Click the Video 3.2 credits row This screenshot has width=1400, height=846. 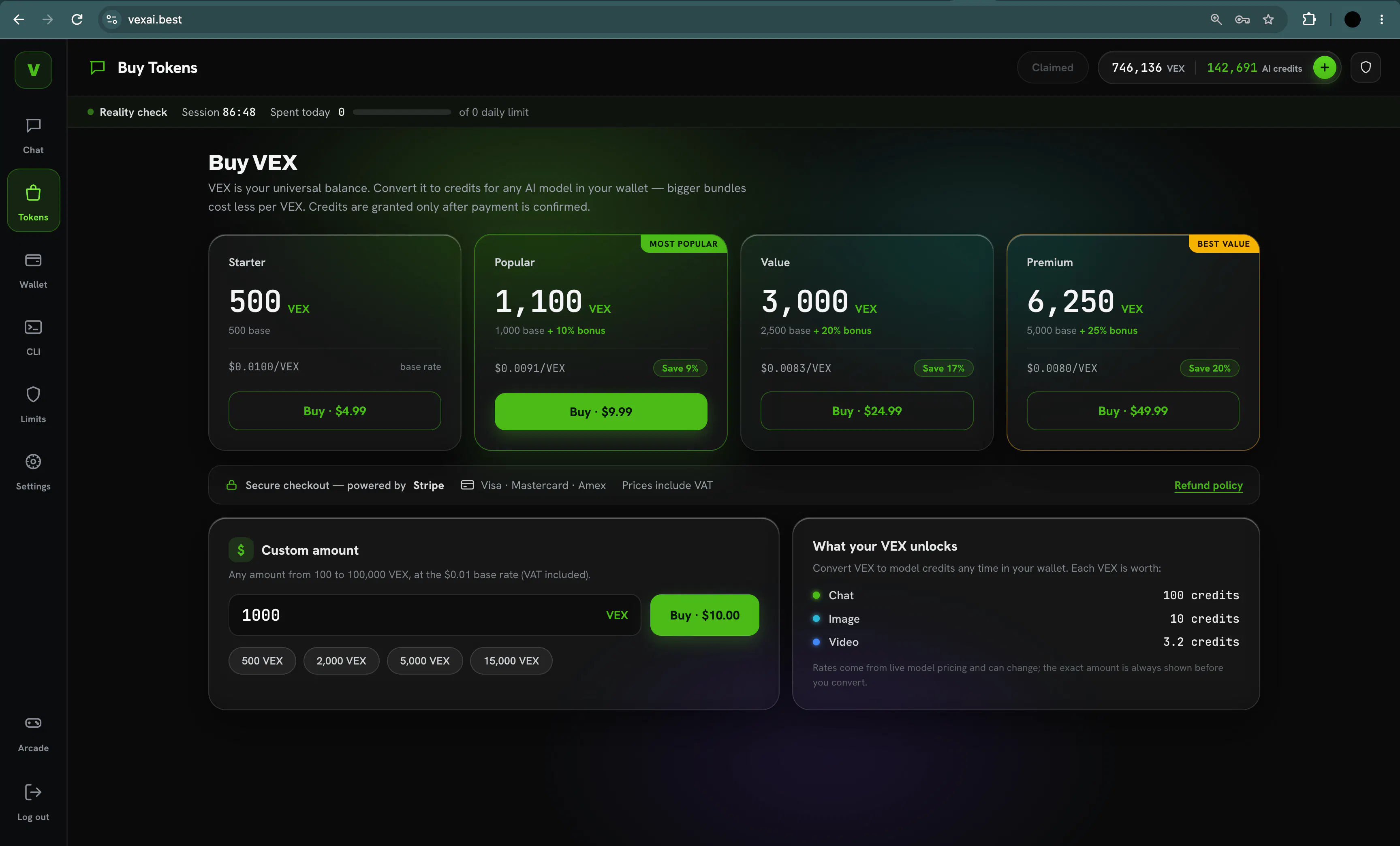pos(1026,641)
